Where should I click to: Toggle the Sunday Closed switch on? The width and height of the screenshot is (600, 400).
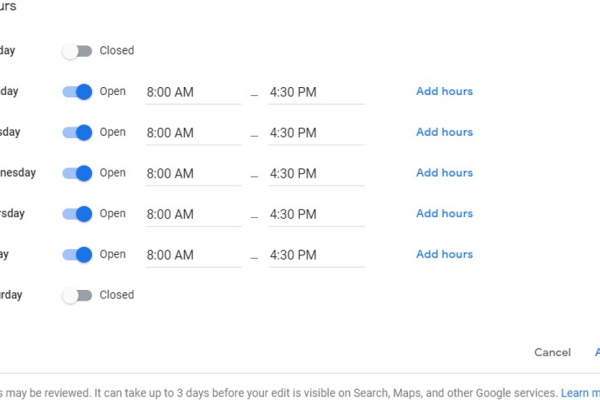[77, 51]
